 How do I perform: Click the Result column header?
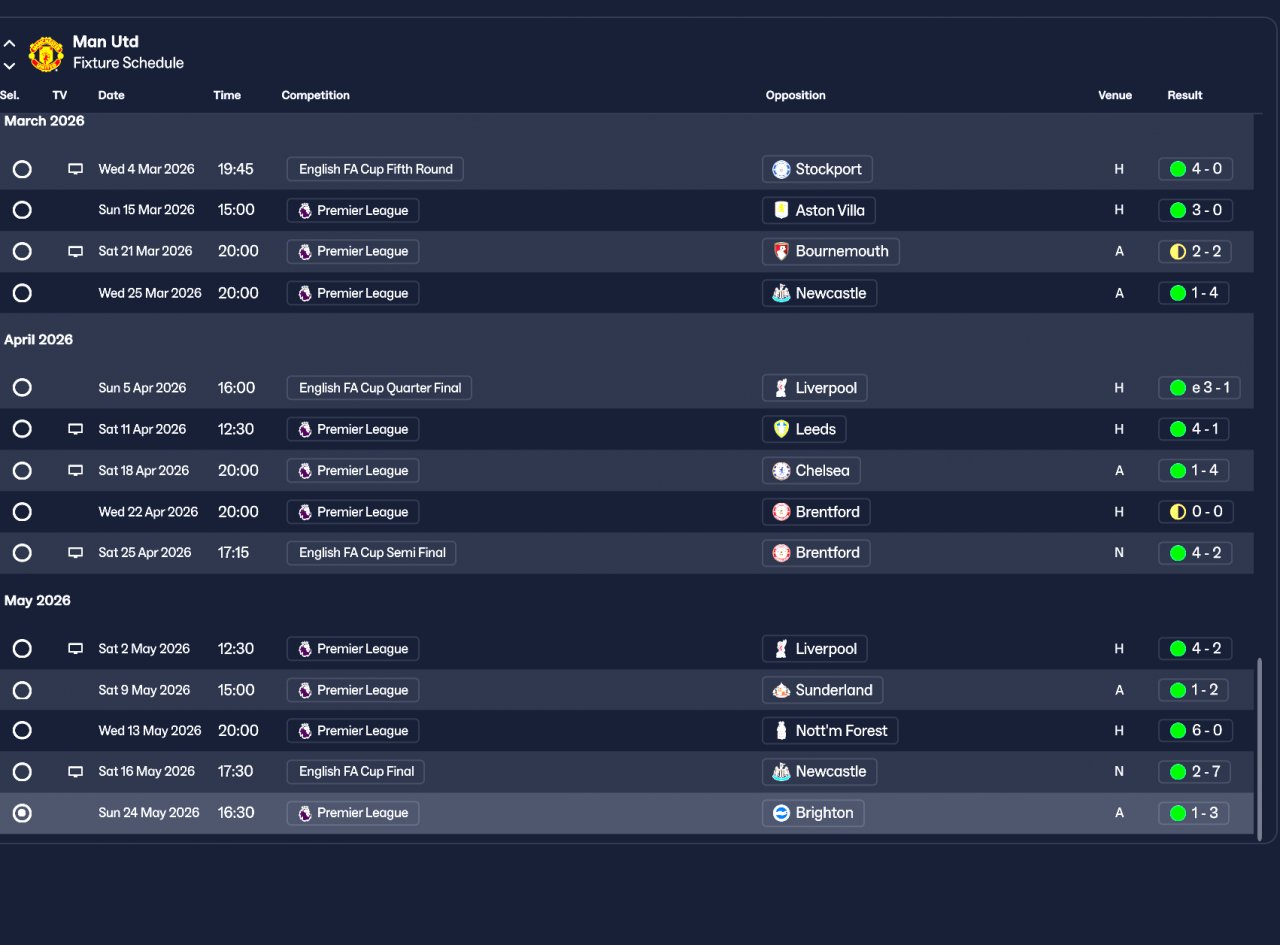tap(1185, 96)
